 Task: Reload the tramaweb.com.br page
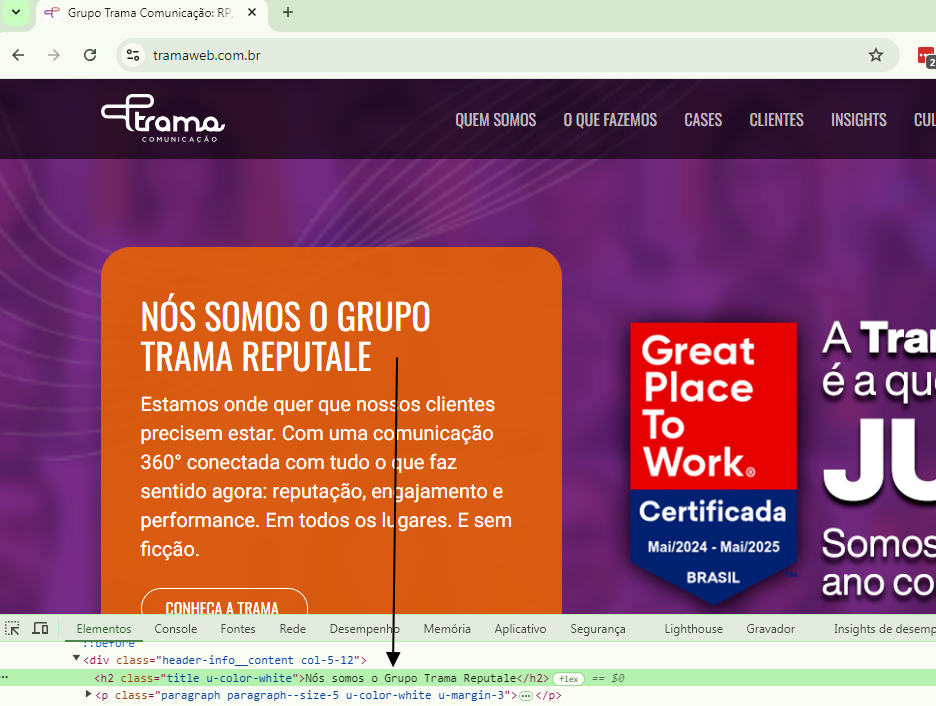(x=90, y=56)
